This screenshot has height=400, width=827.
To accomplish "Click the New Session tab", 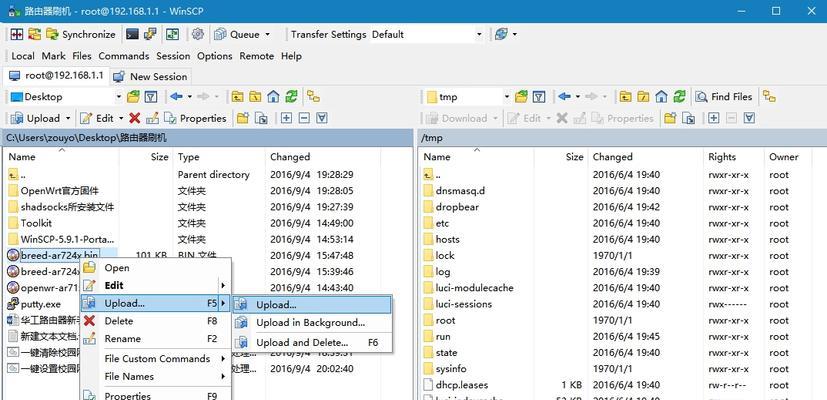I will pos(151,77).
